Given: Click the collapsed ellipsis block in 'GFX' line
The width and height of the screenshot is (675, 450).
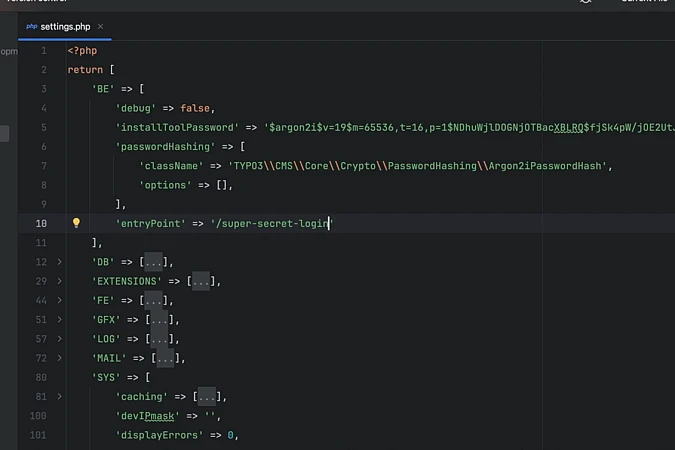Looking at the screenshot, I should (x=158, y=320).
